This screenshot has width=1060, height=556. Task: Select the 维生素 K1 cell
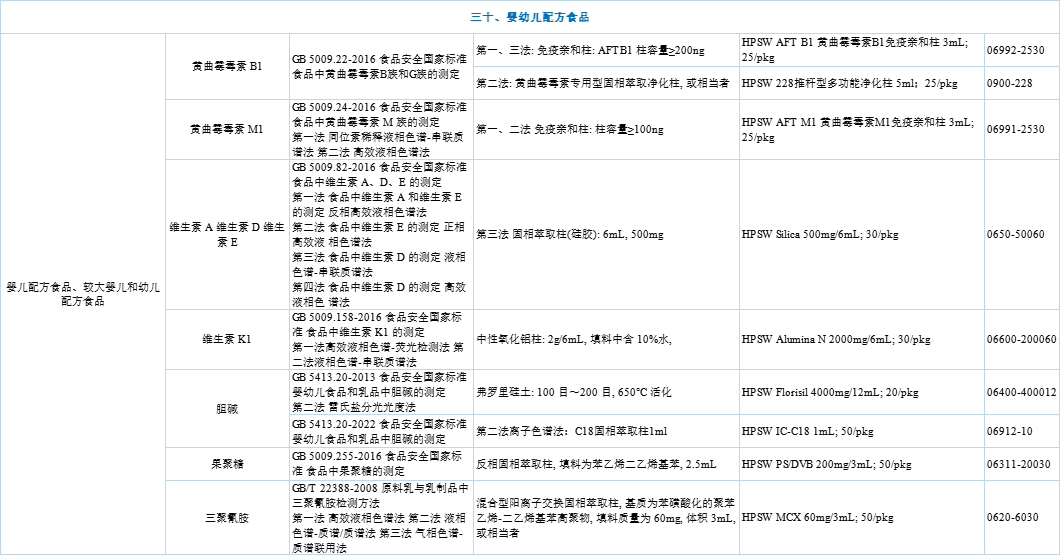click(x=227, y=340)
